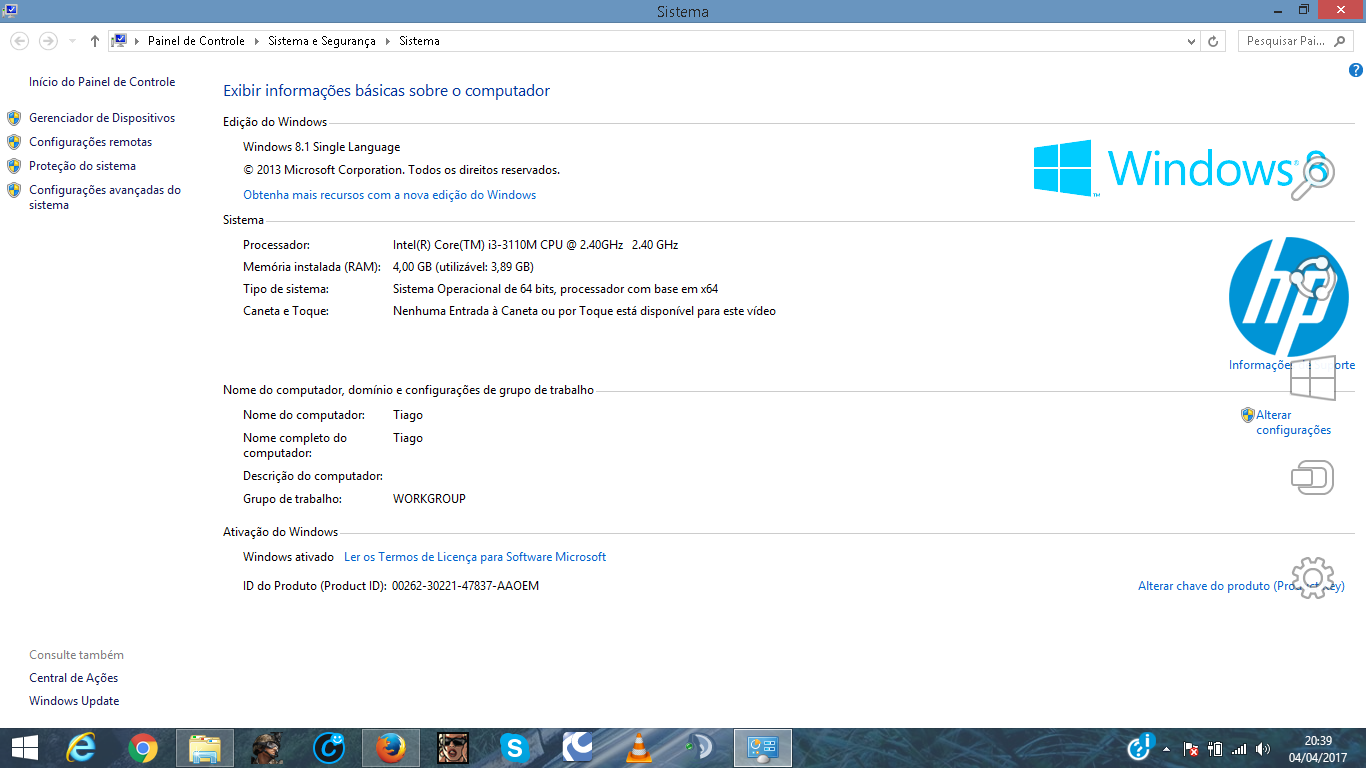Click Intel Core i3-3110M processor value
The width and height of the screenshot is (1366, 768).
(536, 245)
